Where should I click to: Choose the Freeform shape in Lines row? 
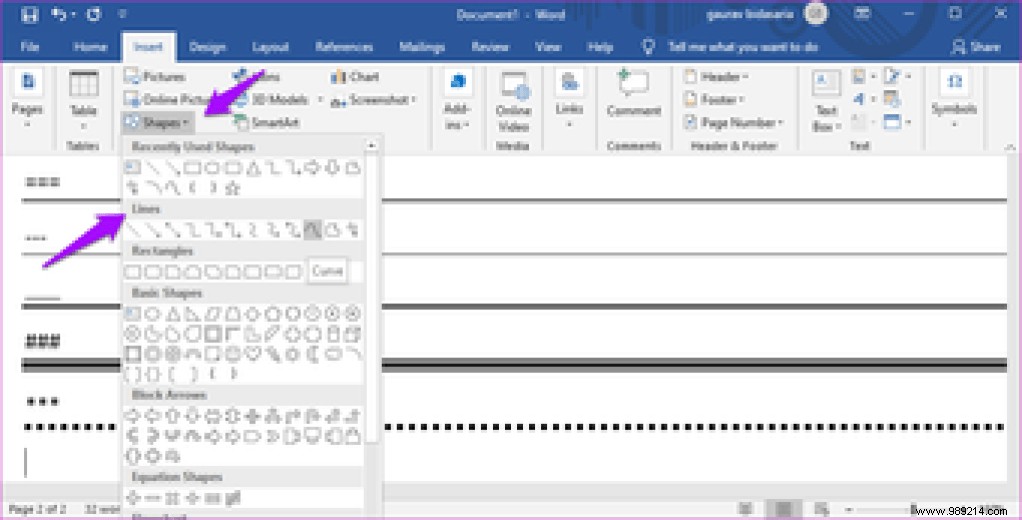(333, 229)
